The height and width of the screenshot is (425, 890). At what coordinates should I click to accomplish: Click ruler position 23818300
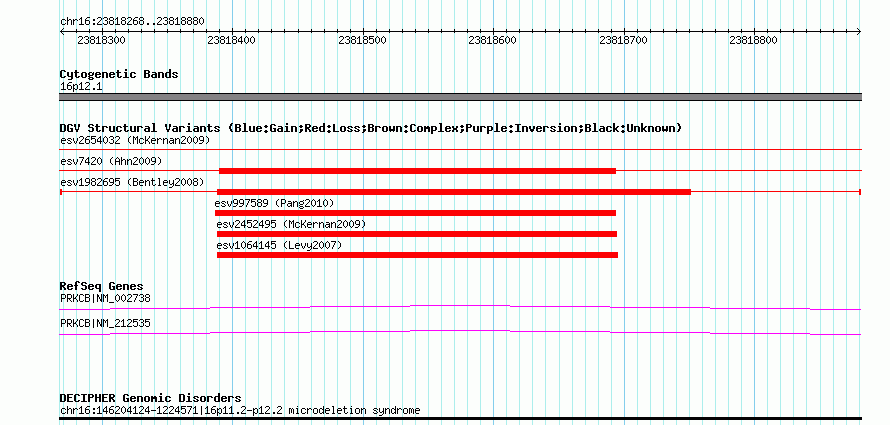(x=102, y=40)
